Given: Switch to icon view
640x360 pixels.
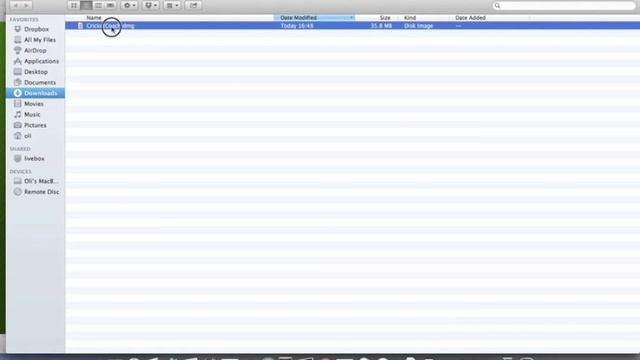Looking at the screenshot, I should click(74, 5).
